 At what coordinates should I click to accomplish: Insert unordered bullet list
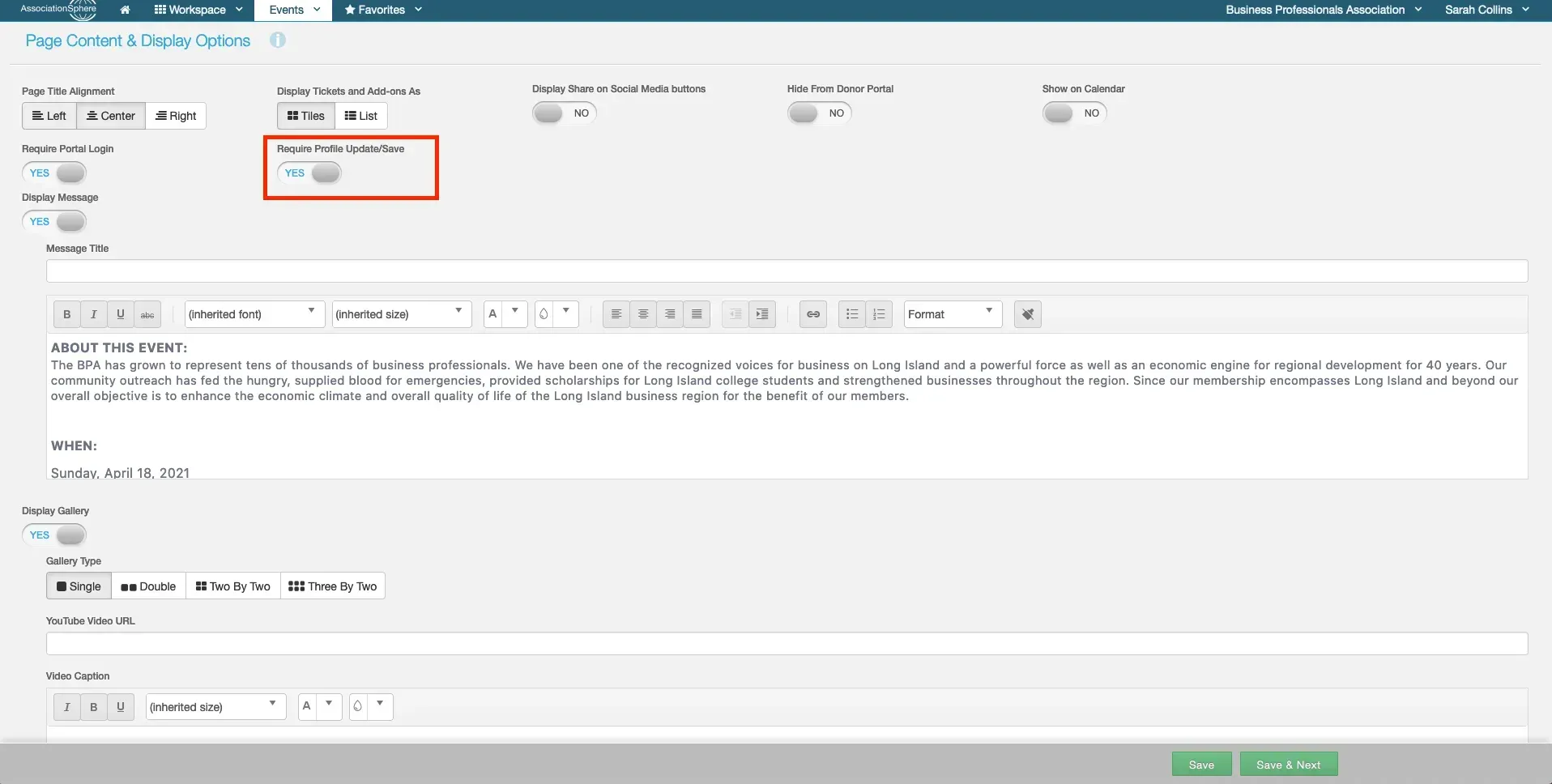tap(852, 314)
